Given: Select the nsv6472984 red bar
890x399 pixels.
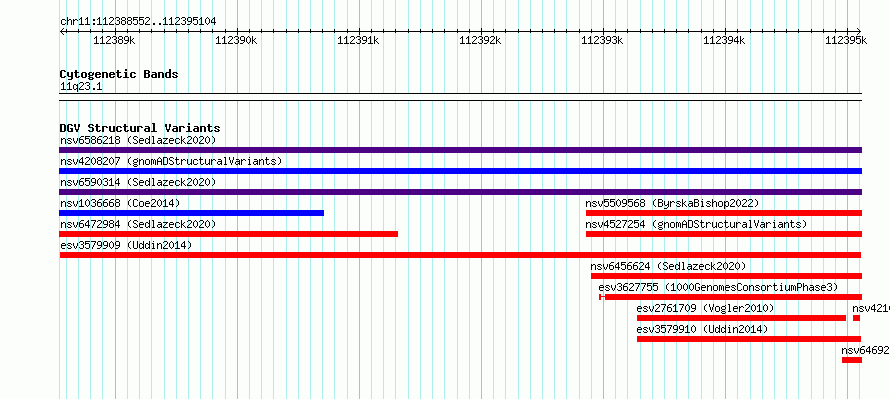Looking at the screenshot, I should 228,234.
